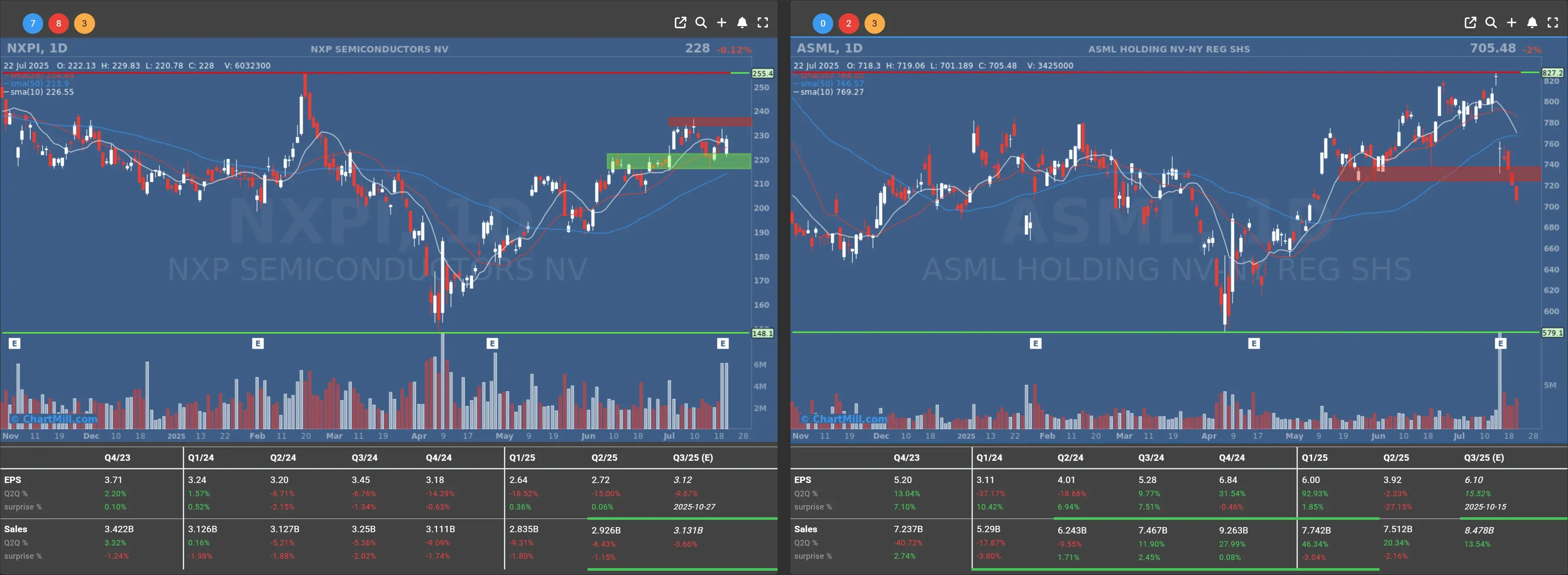Click NXPI earnings E marker near February
Viewport: 1568px width, 575px height.
tap(257, 344)
